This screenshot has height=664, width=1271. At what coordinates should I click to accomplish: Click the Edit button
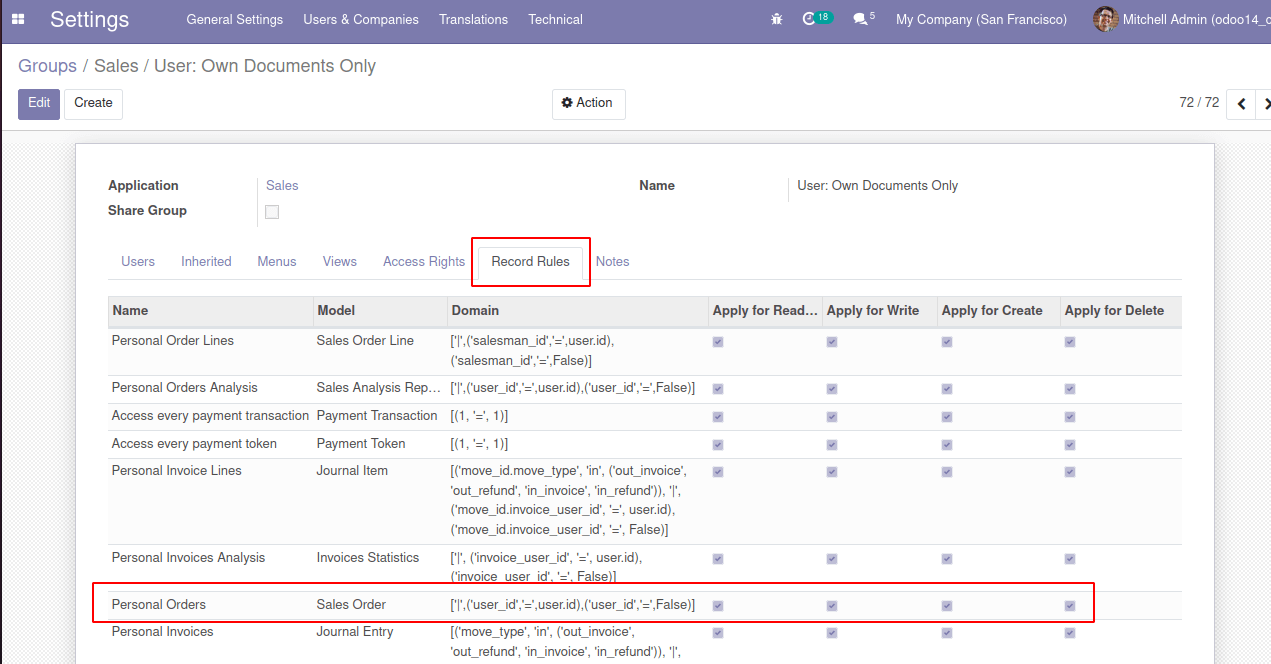(x=39, y=104)
